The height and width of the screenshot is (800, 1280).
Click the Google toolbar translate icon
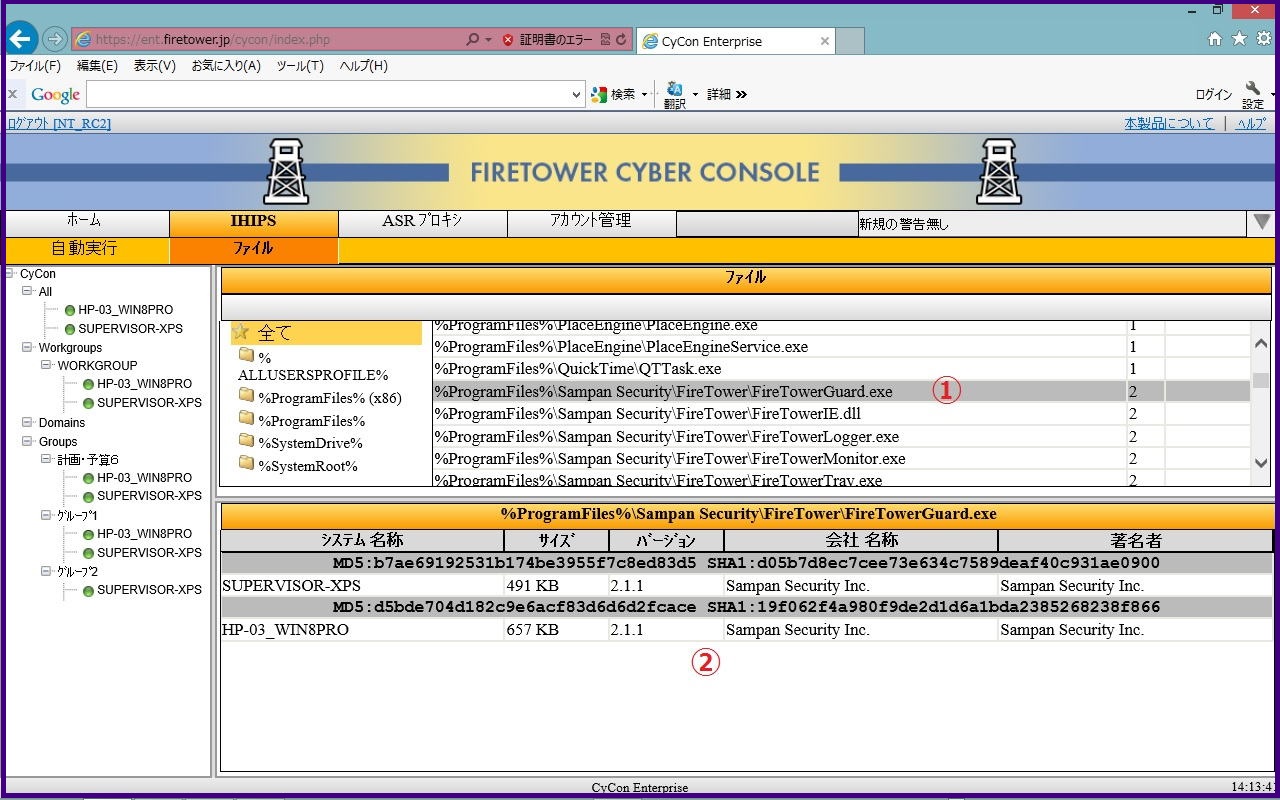click(675, 94)
